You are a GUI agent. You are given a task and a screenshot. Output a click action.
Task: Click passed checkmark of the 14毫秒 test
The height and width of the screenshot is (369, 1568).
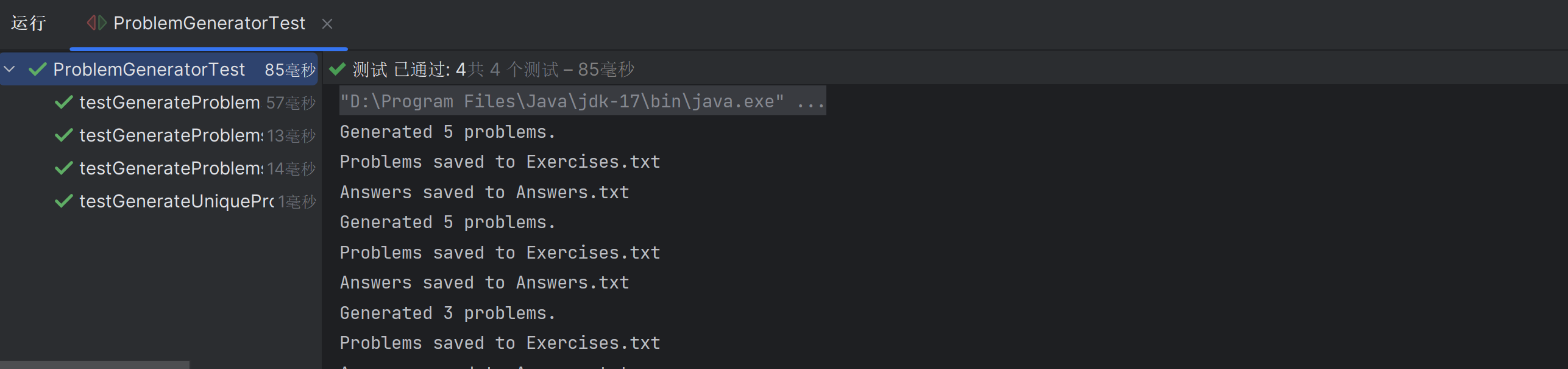pos(64,168)
